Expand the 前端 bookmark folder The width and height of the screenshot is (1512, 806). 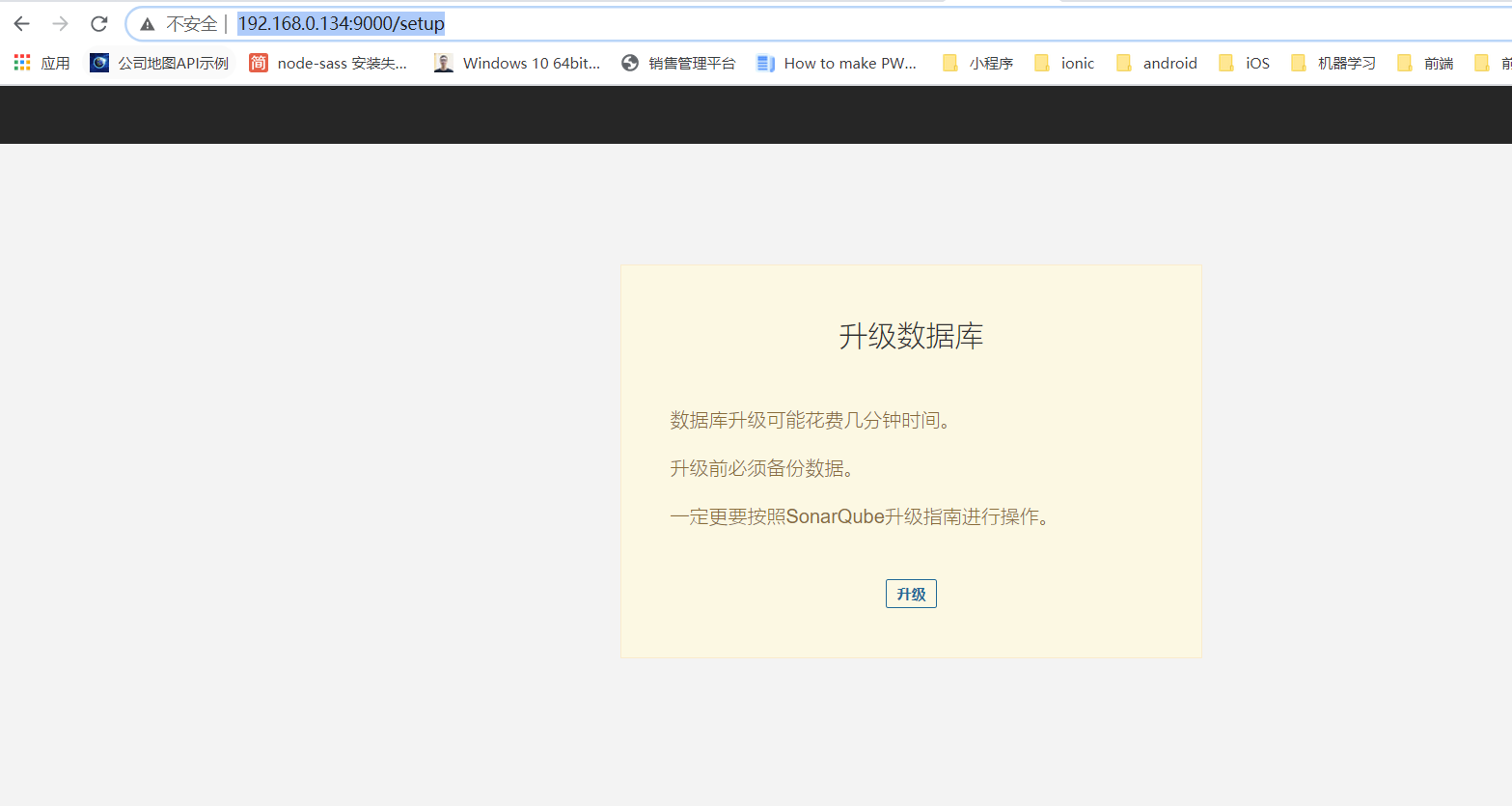point(1426,64)
